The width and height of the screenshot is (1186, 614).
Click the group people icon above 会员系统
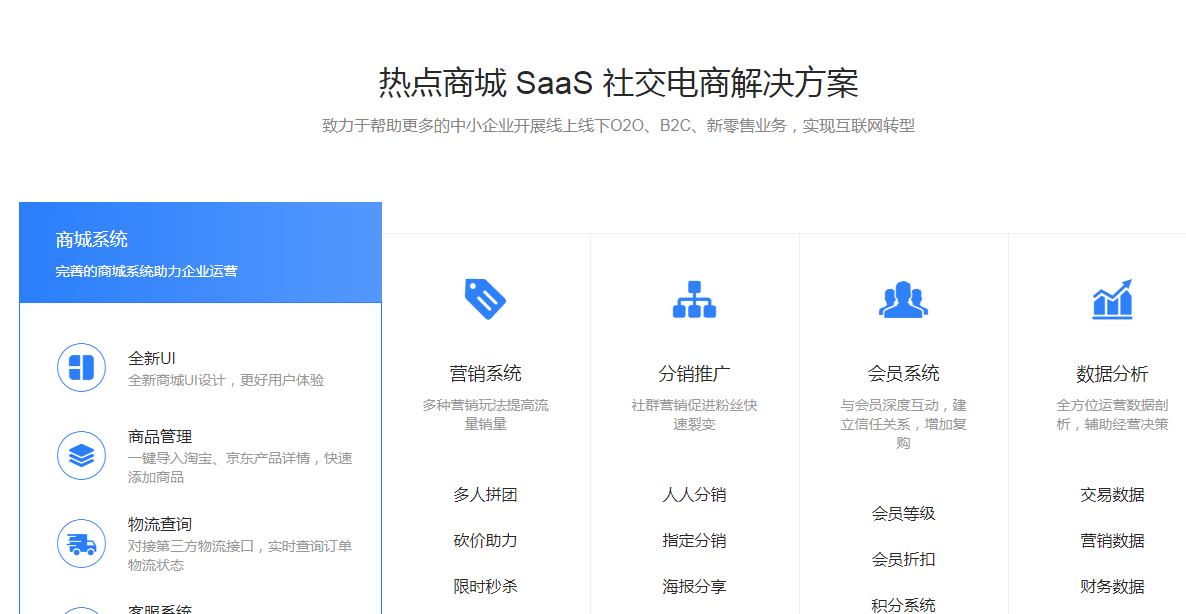903,299
